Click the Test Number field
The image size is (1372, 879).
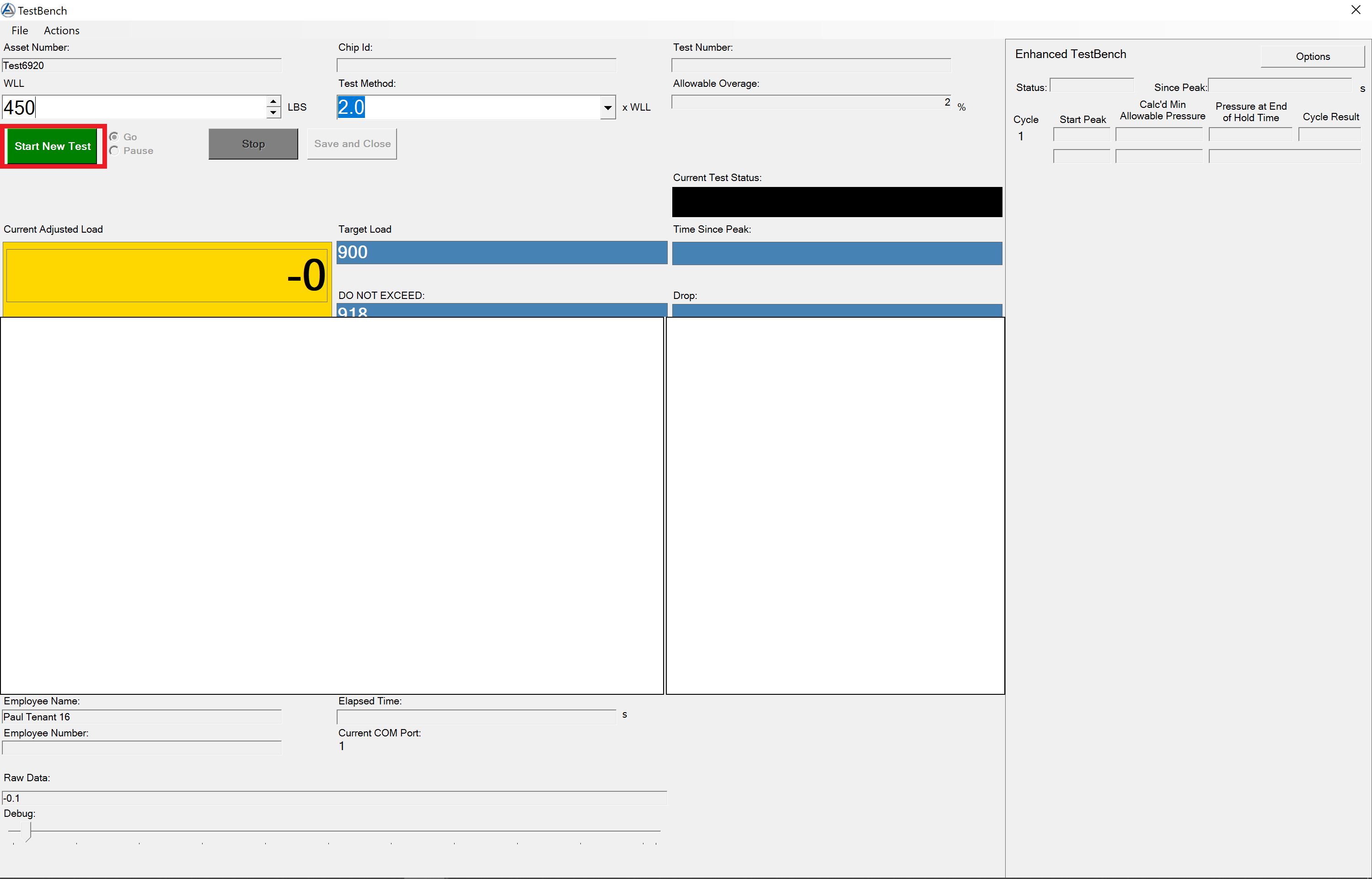tap(811, 66)
